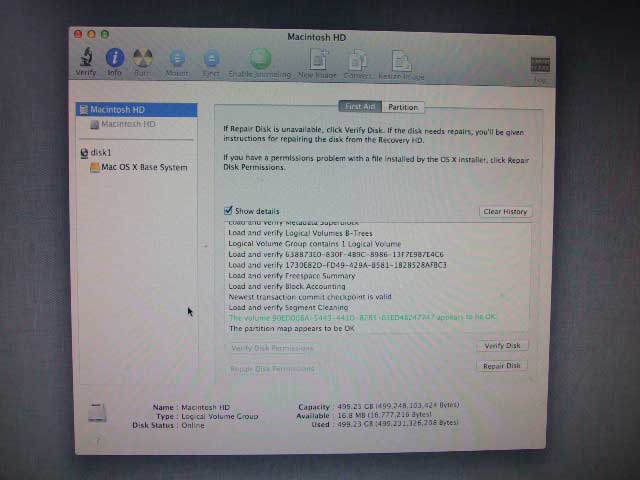
Task: Click 'Load and verify Block Accounting' log line
Action: tap(287, 286)
